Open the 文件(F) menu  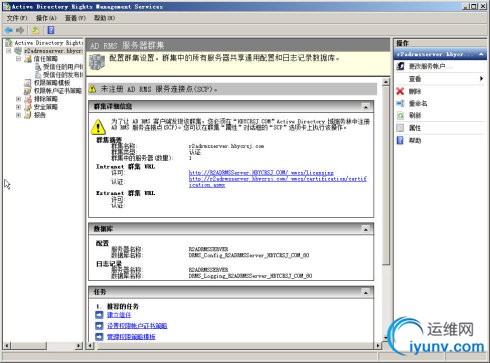point(17,18)
